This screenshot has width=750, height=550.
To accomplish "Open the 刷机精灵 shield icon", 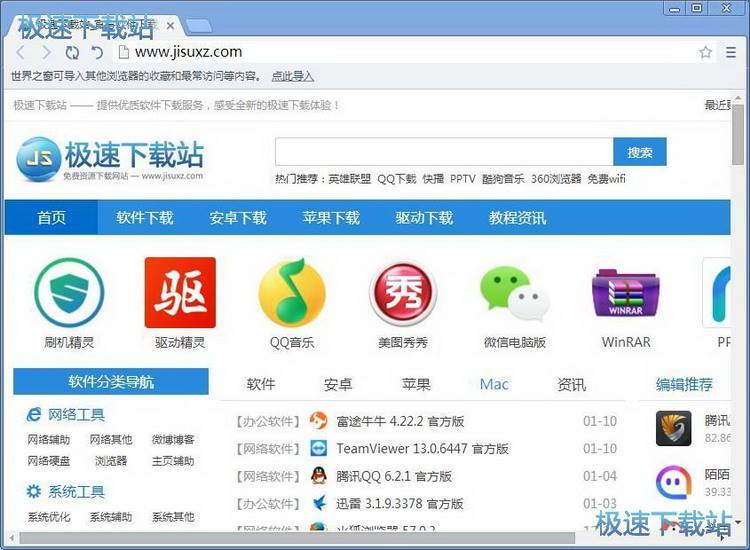I will 69,293.
